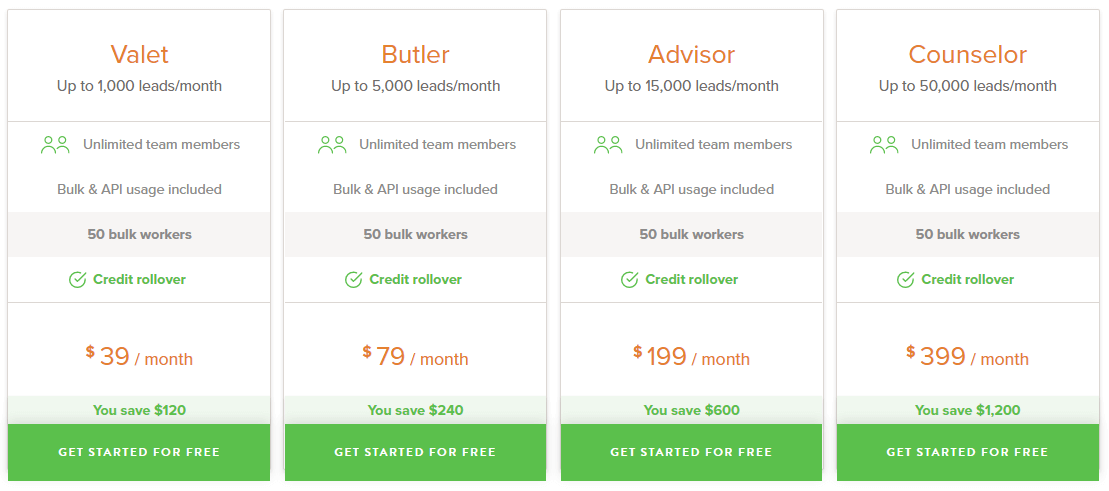This screenshot has height=491, width=1109.
Task: Click the team members icon in Counselor plan
Action: (883, 145)
